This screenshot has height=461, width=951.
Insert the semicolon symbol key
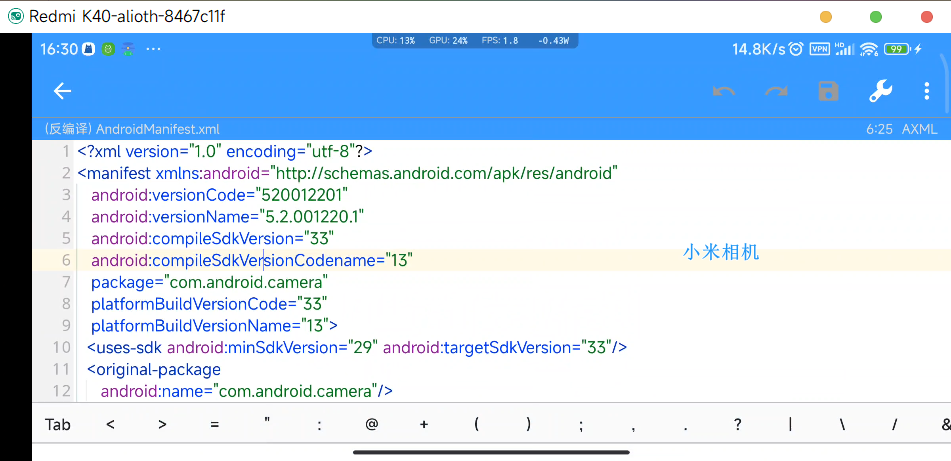point(581,426)
